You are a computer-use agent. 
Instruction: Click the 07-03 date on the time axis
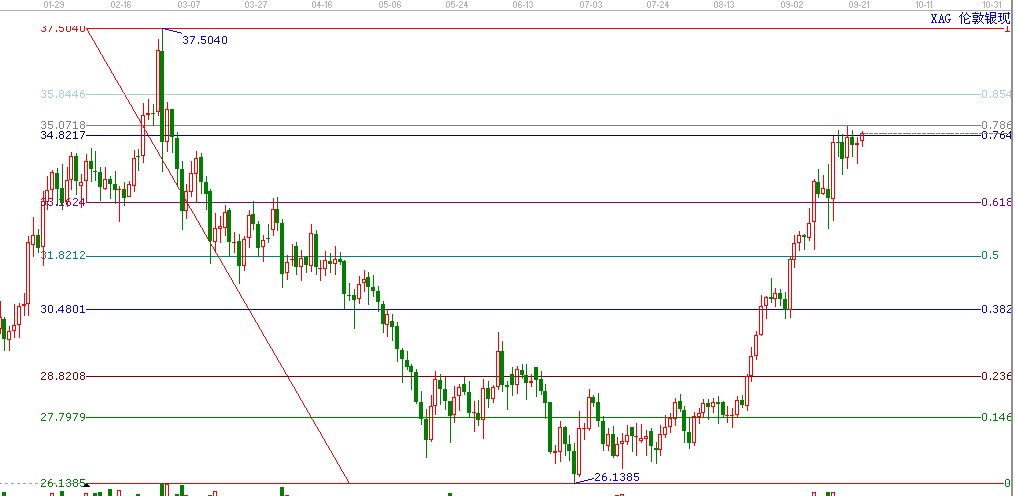click(x=591, y=5)
